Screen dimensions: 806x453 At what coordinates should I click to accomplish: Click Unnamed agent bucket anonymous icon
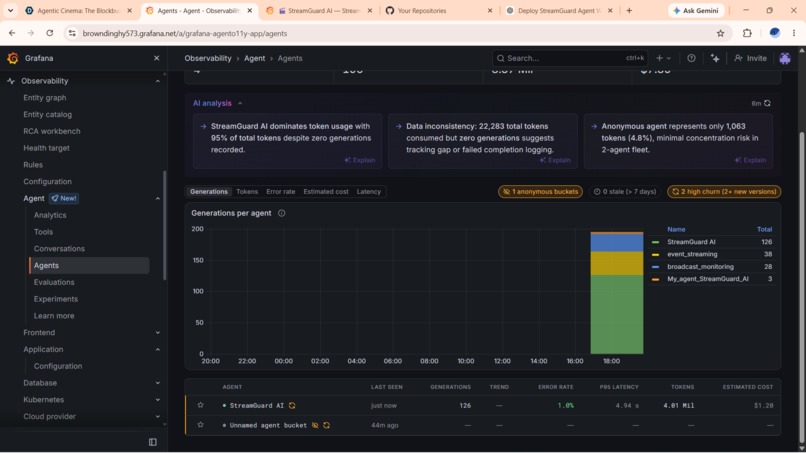coord(315,425)
